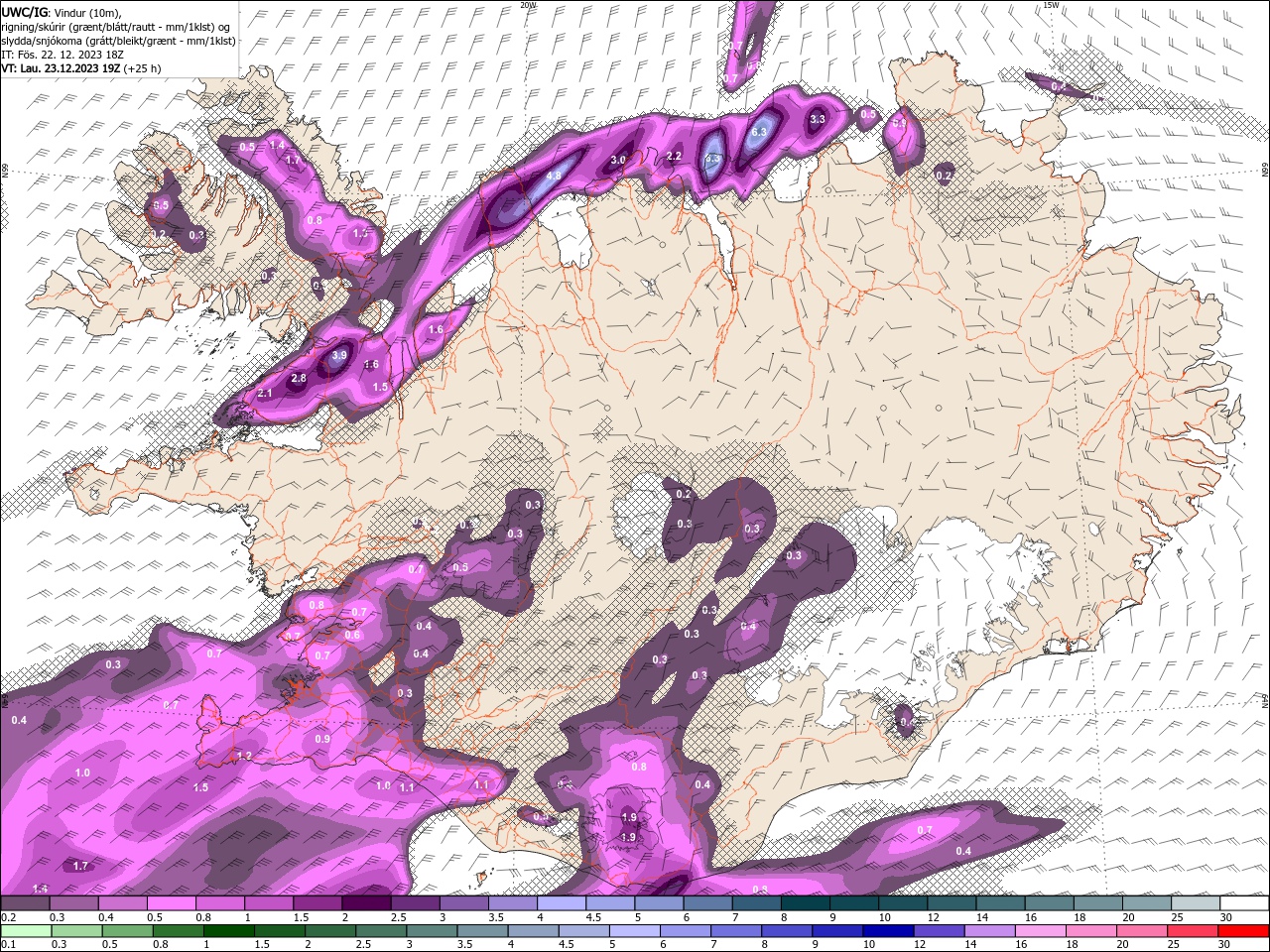
Task: Select the snow scale swatch between 8 and 9
Action: point(805,903)
